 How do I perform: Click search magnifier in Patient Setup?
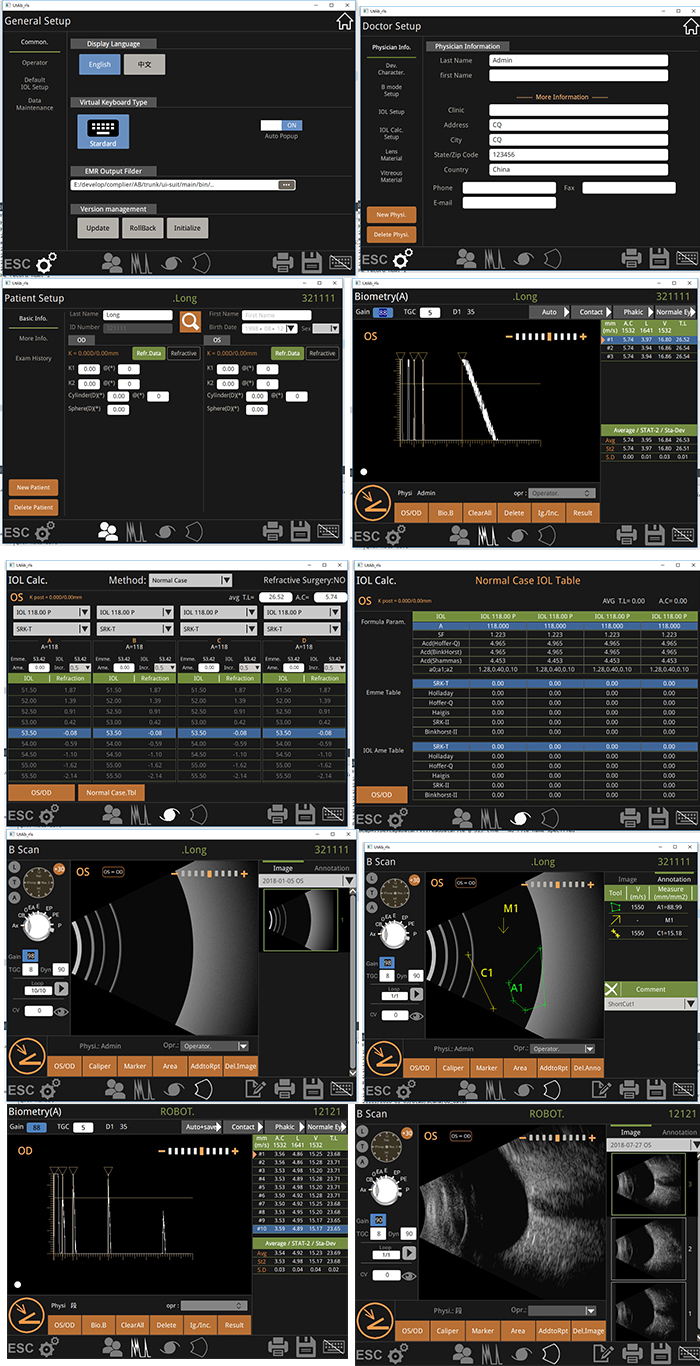(x=190, y=321)
